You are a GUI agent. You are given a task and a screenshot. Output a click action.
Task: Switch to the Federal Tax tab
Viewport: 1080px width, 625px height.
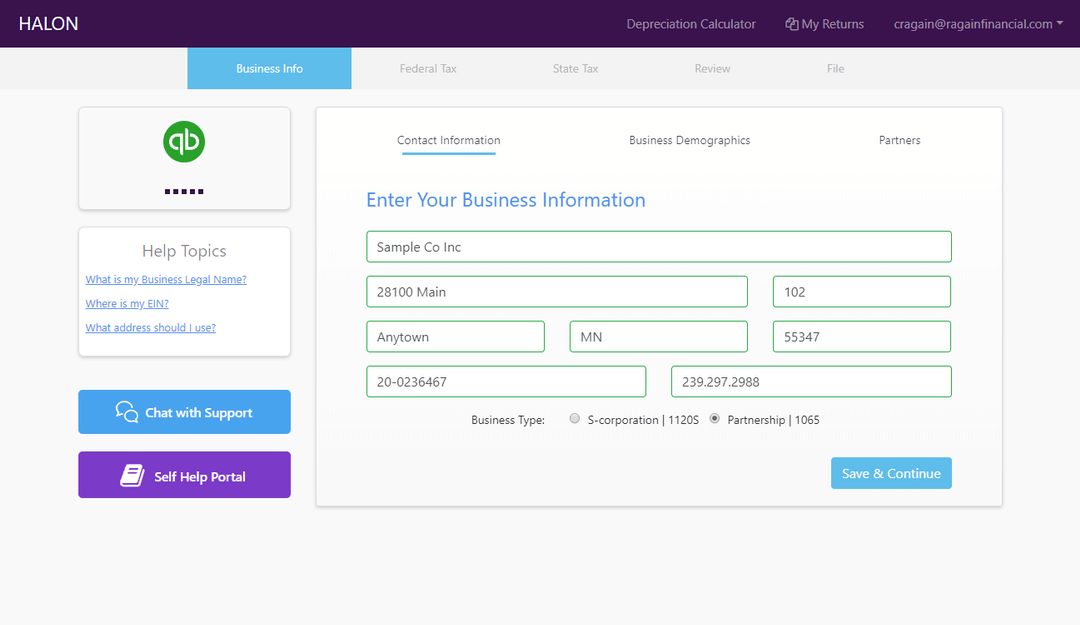428,68
